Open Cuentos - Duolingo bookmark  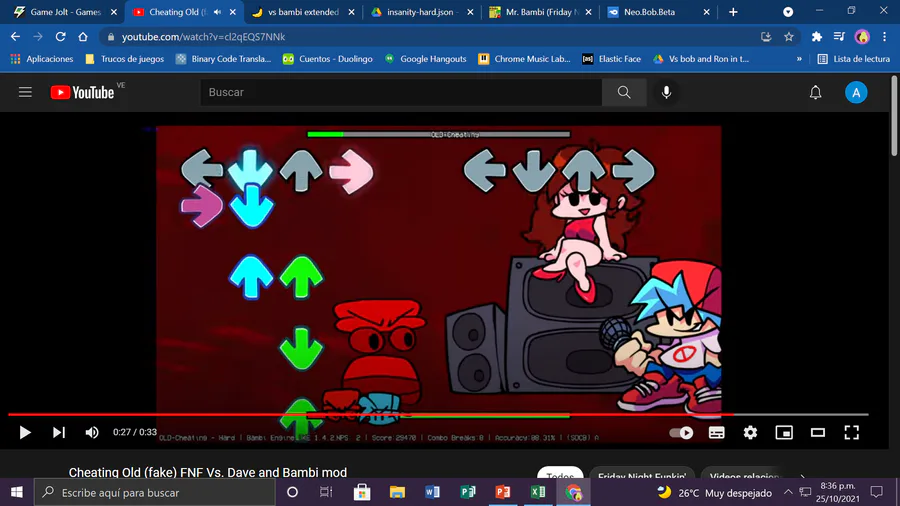(328, 59)
